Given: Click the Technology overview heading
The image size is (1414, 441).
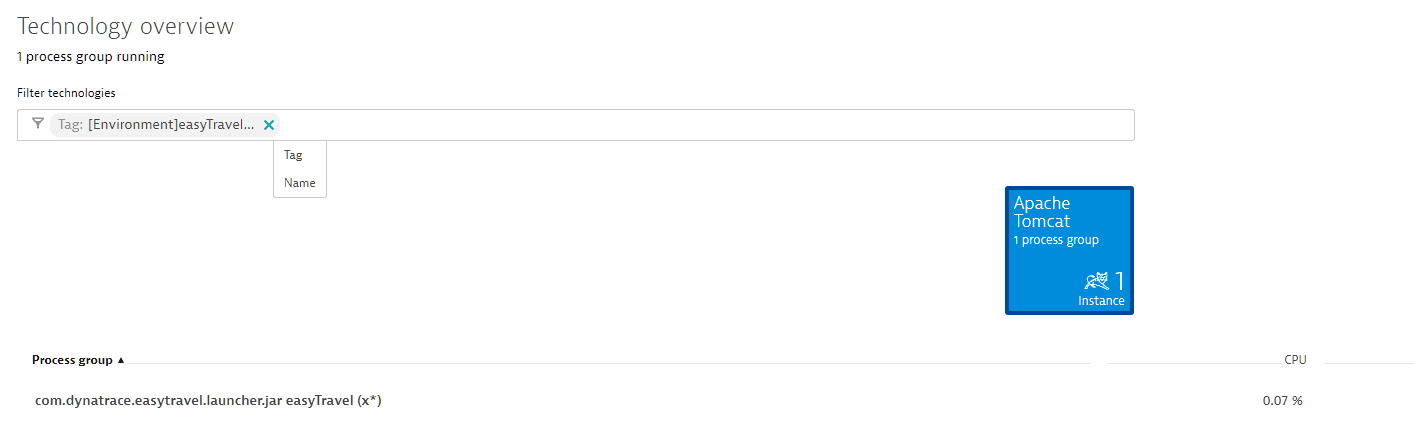Looking at the screenshot, I should click(126, 26).
